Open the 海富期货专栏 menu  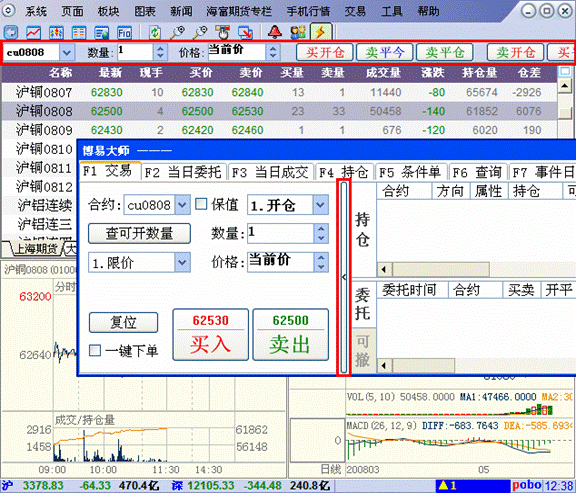(239, 11)
